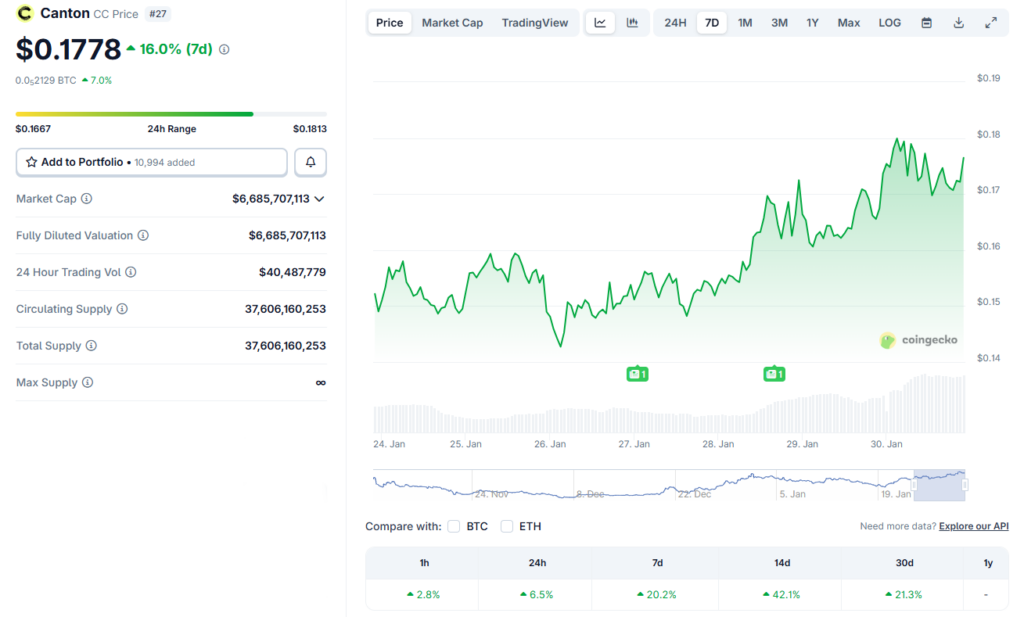This screenshot has width=1024, height=617.
Task: Switch to the TradingView tab
Action: click(x=535, y=23)
